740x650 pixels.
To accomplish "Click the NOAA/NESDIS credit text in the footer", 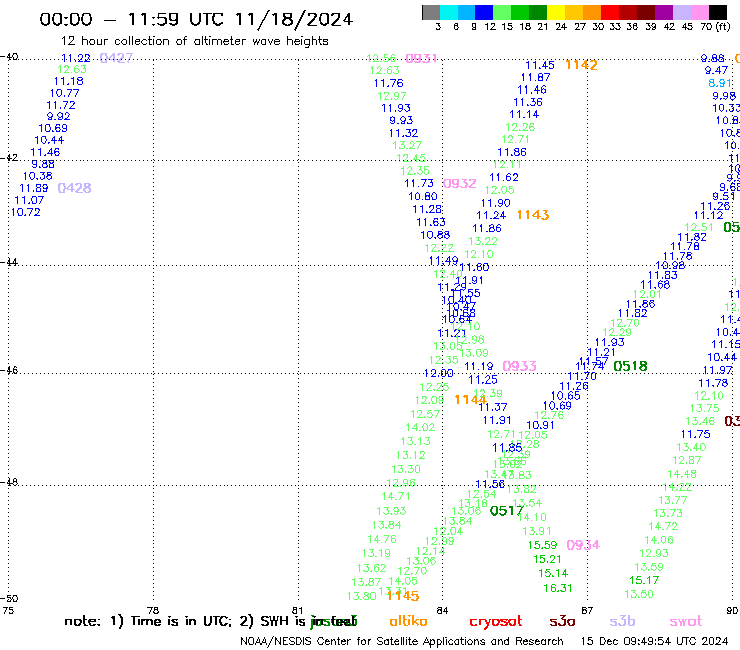I will [402, 641].
